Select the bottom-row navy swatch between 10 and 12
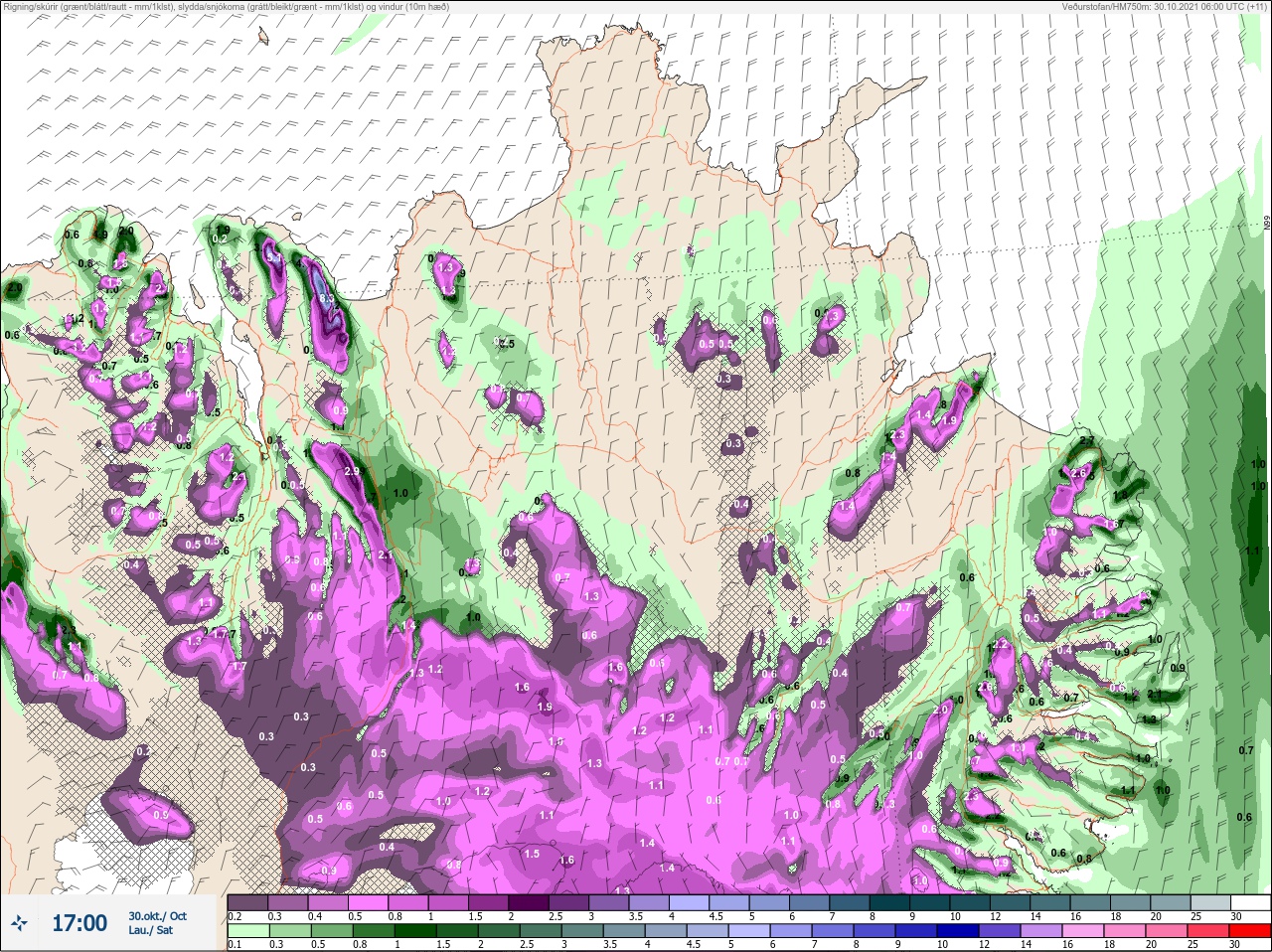The image size is (1272, 952). (x=958, y=931)
